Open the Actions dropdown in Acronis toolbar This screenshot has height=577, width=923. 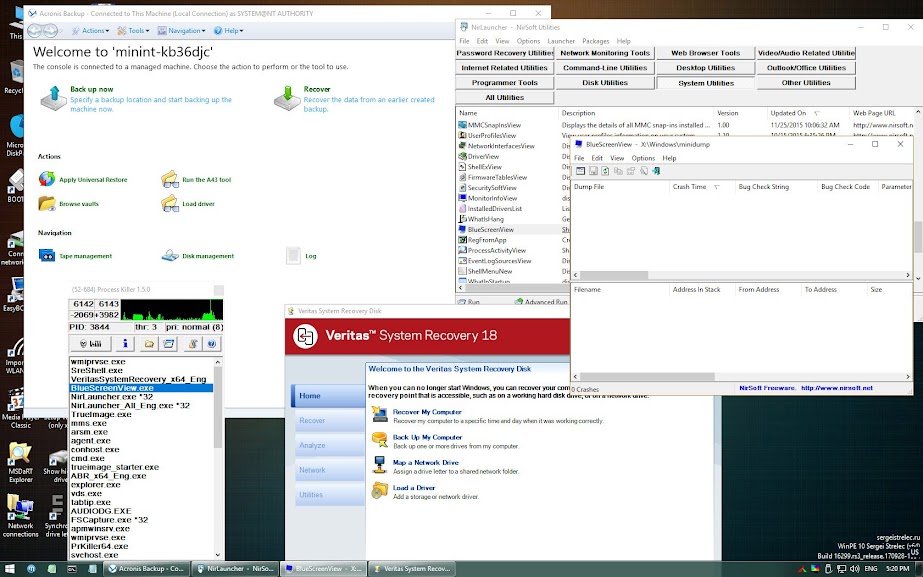[90, 31]
